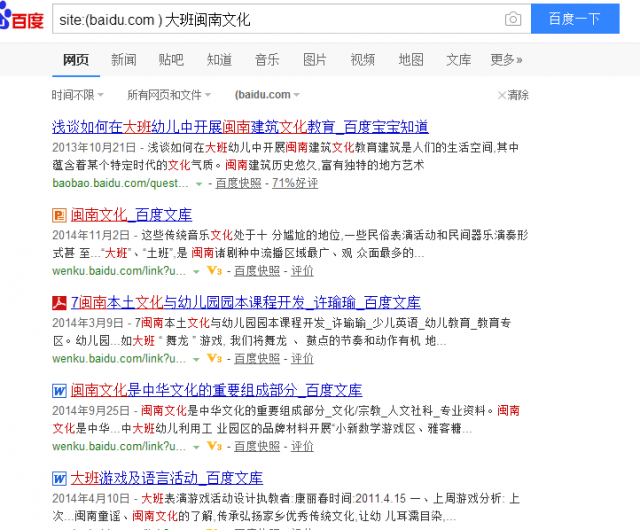Click wenku.baidu.com URL under 闽南文化_百度文库

(119, 271)
